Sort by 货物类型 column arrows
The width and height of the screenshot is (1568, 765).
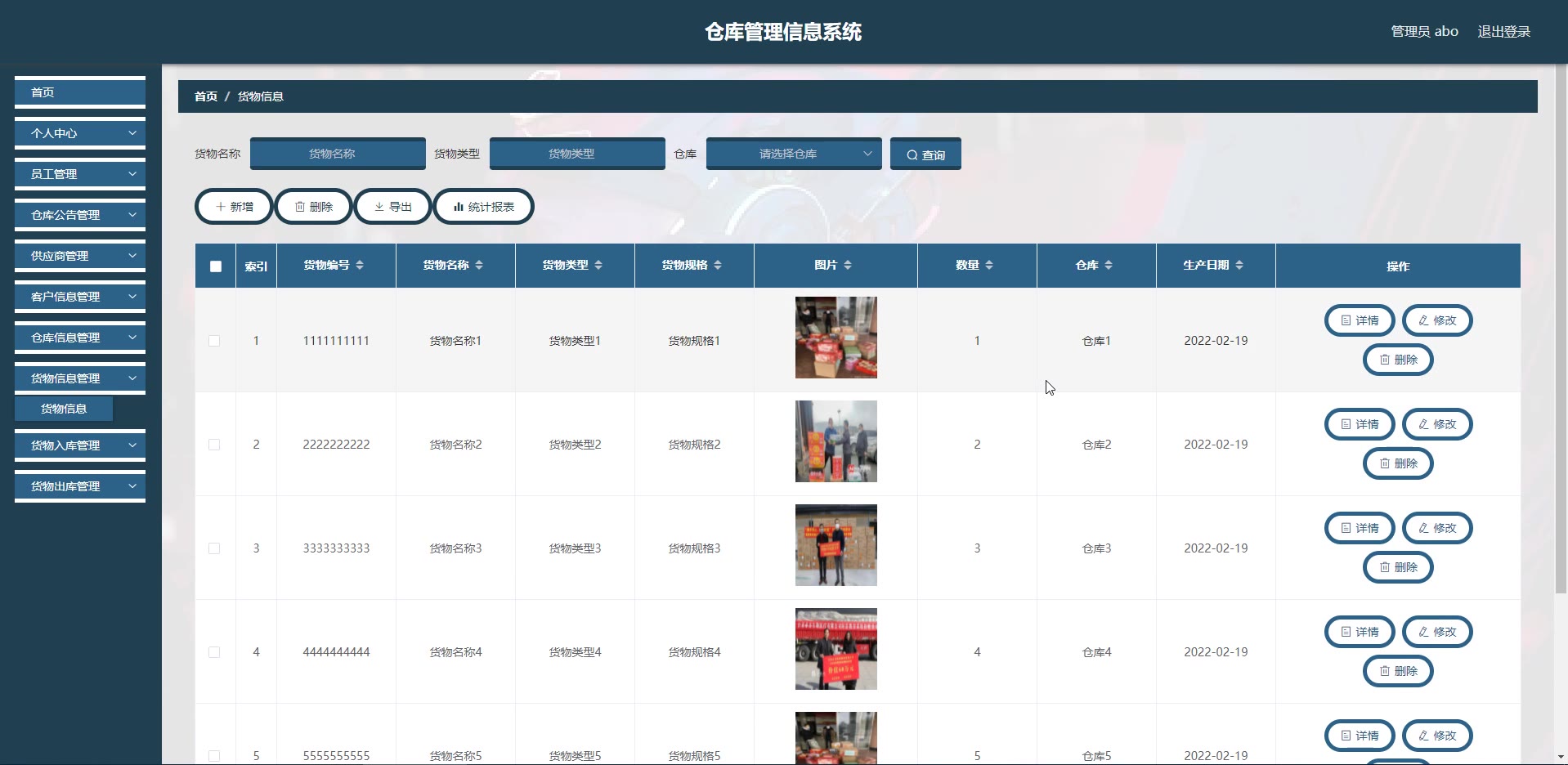[598, 265]
